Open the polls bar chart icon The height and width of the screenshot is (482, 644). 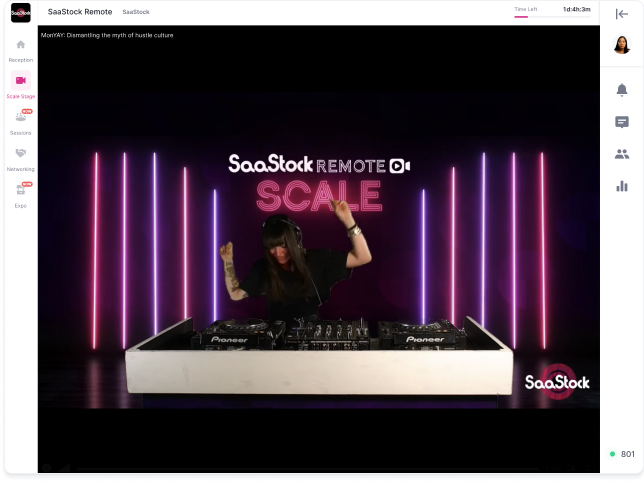621,186
